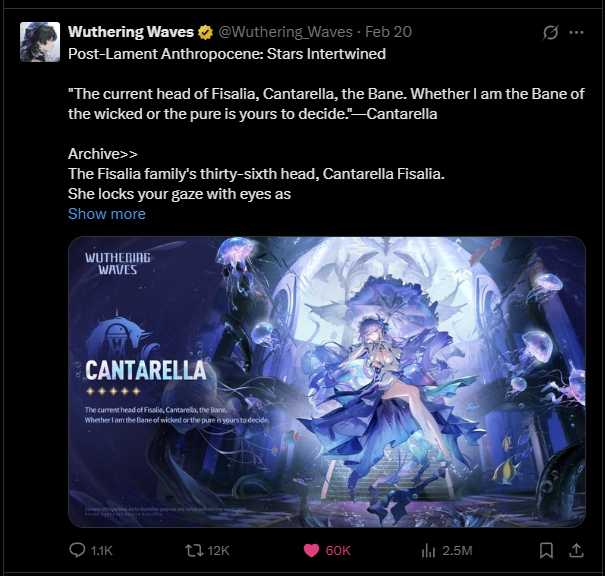605x576 pixels.
Task: Open the @Wuthering_Waves handle link
Action: tap(286, 32)
